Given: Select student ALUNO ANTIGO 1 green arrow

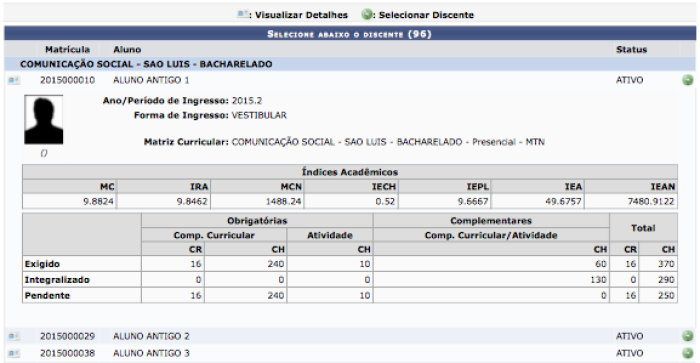Looking at the screenshot, I should [688, 80].
